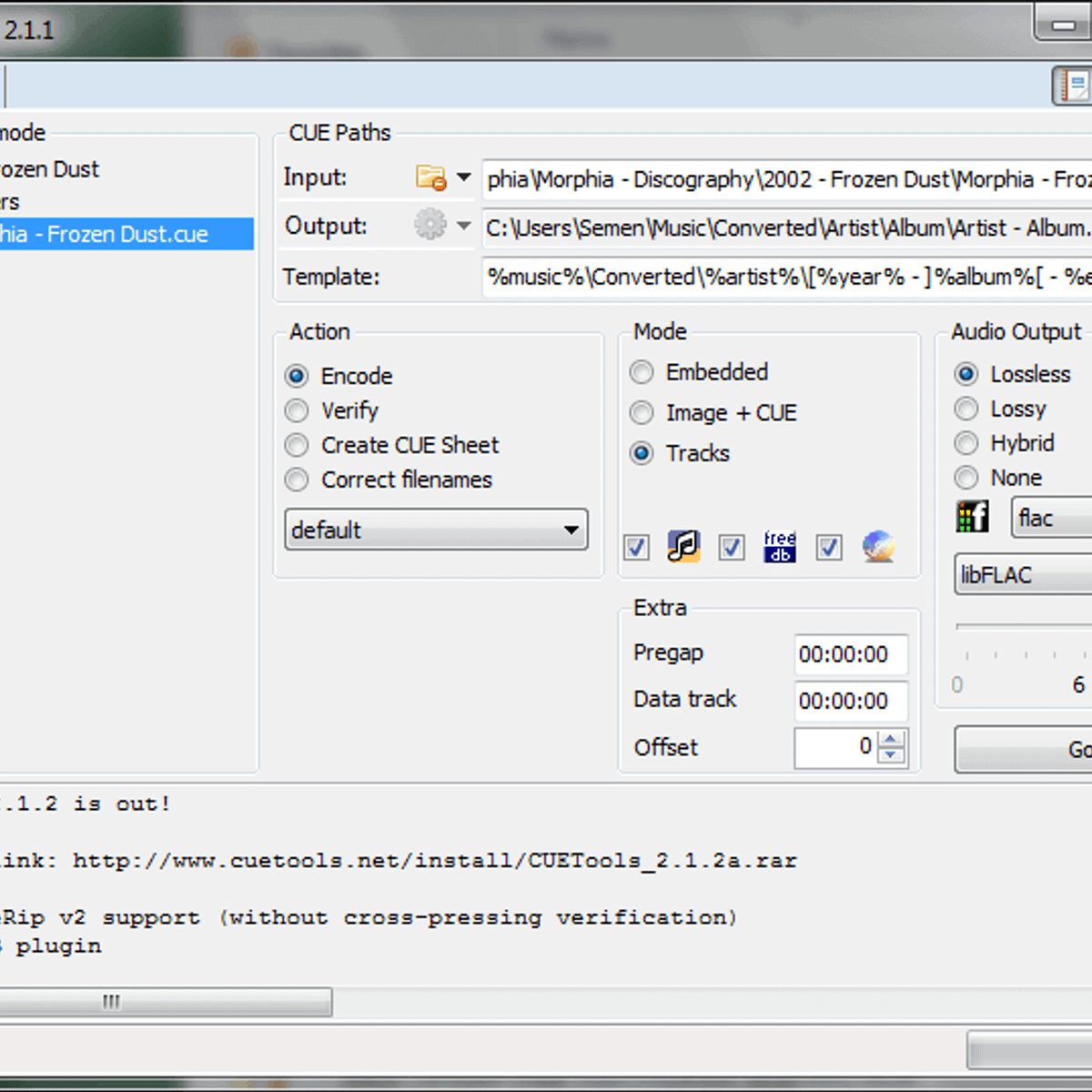Toggle the checkbox beside freedb icon
This screenshot has height=1092, width=1092.
tap(732, 548)
